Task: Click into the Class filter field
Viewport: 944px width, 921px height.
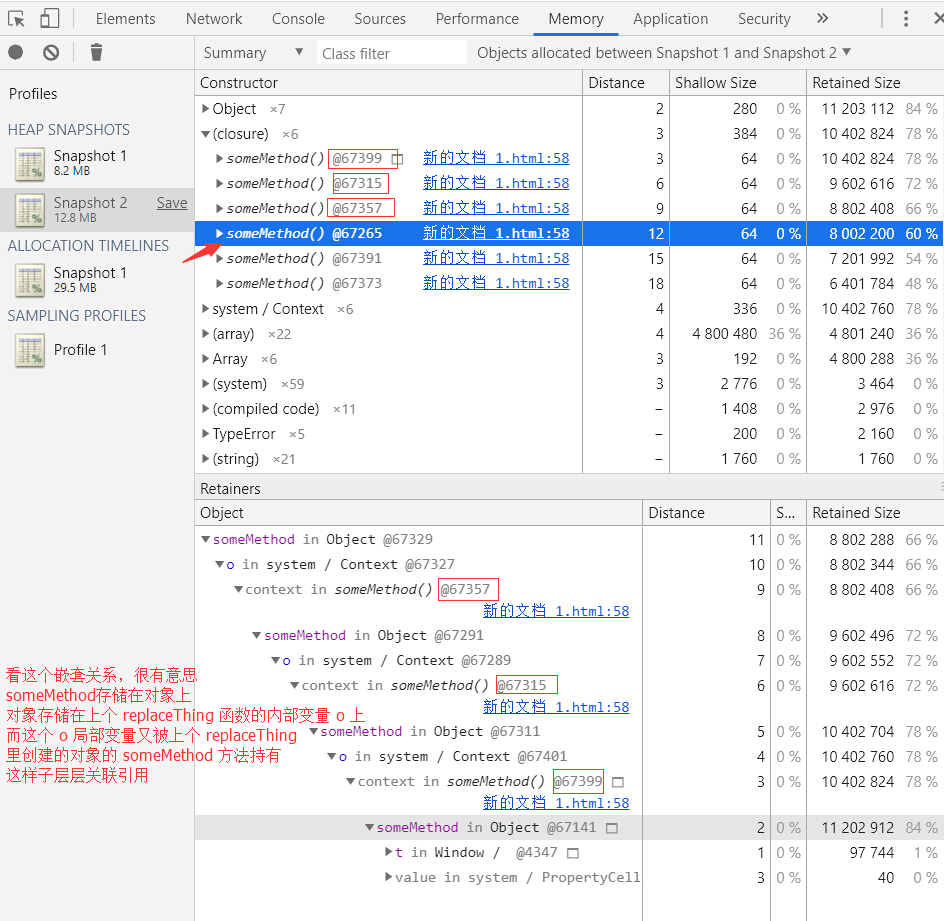Action: 392,53
